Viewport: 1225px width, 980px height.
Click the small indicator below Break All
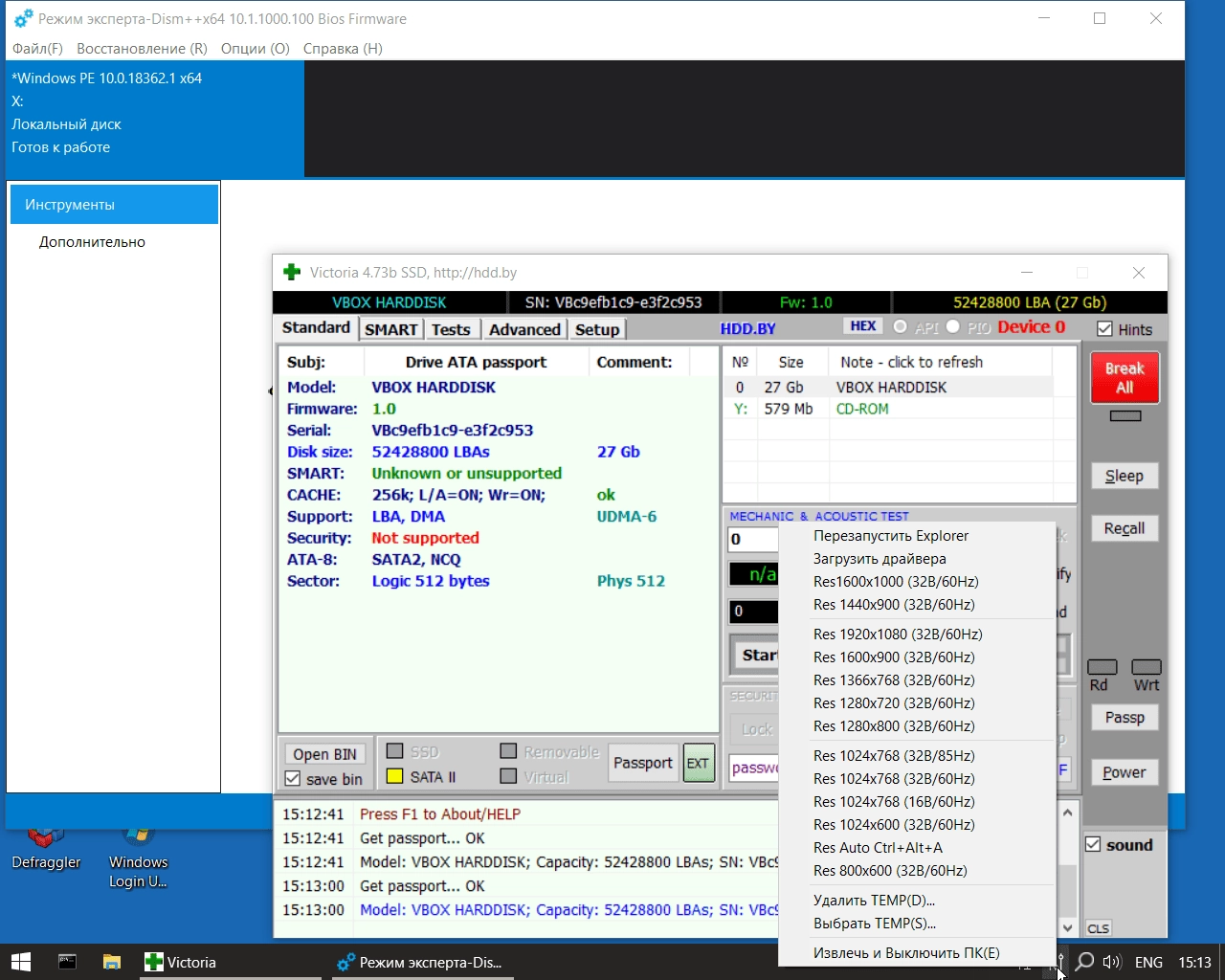tap(1125, 416)
